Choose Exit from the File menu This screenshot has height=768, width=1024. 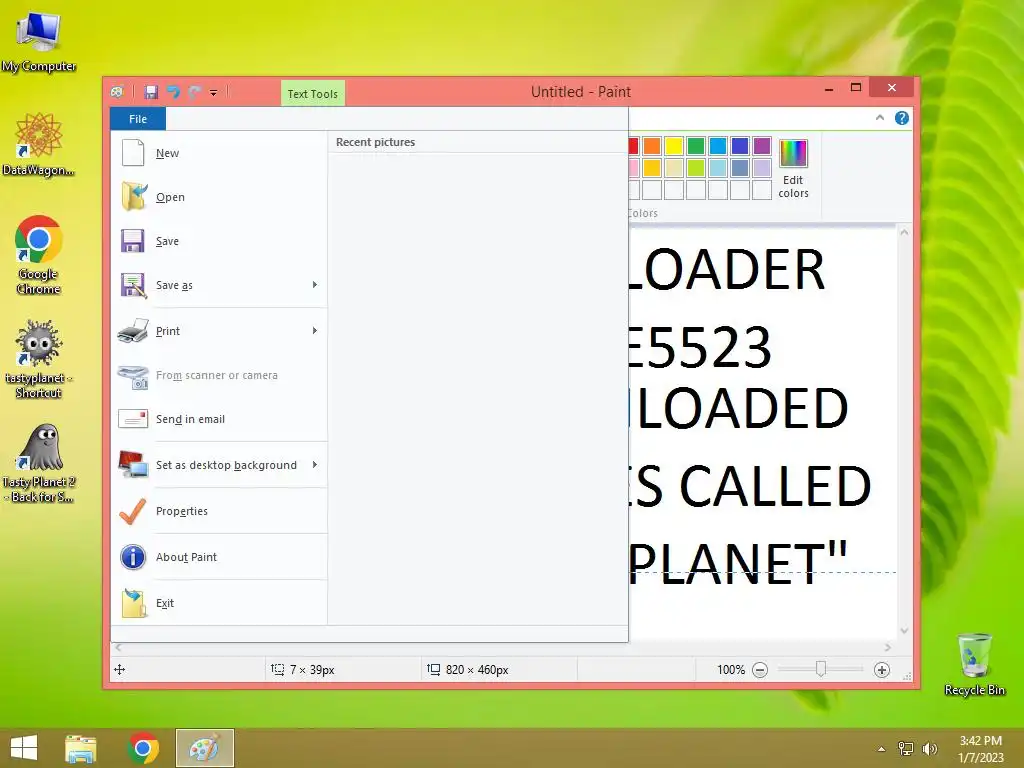[x=219, y=603]
